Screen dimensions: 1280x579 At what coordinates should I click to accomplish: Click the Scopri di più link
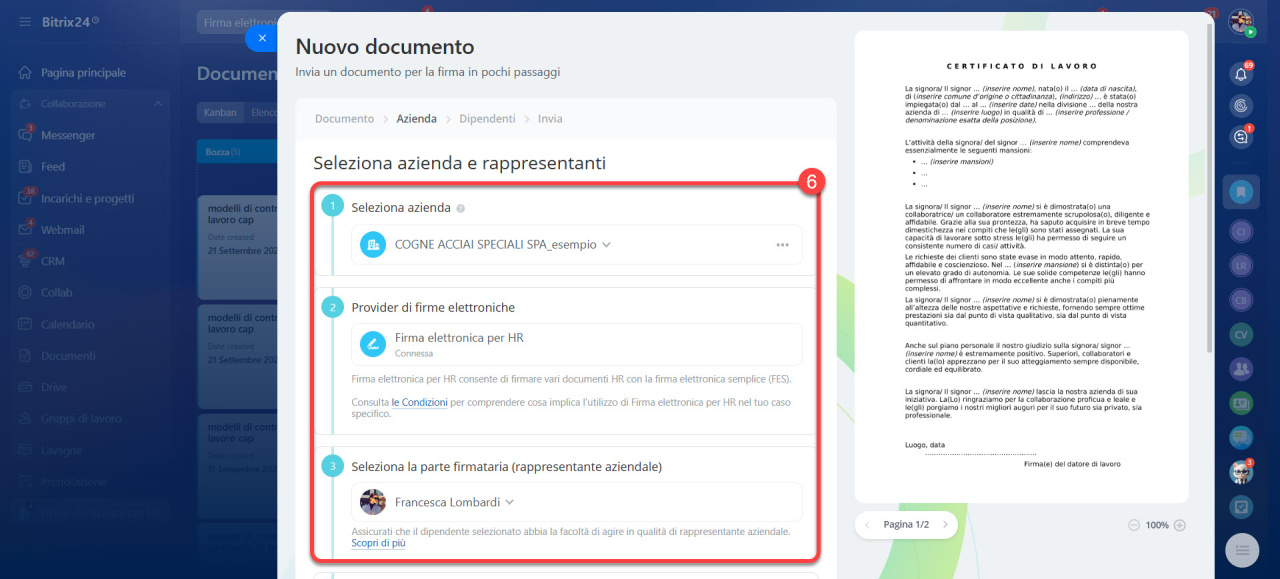[x=378, y=543]
